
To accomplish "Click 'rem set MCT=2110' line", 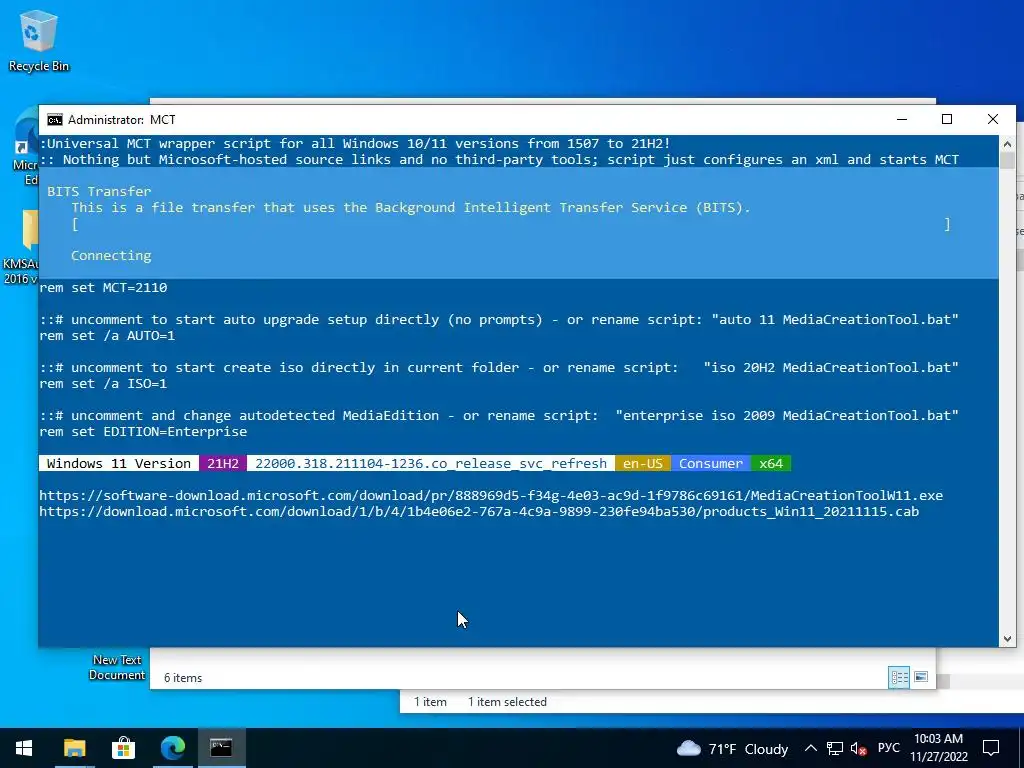I will pos(103,287).
